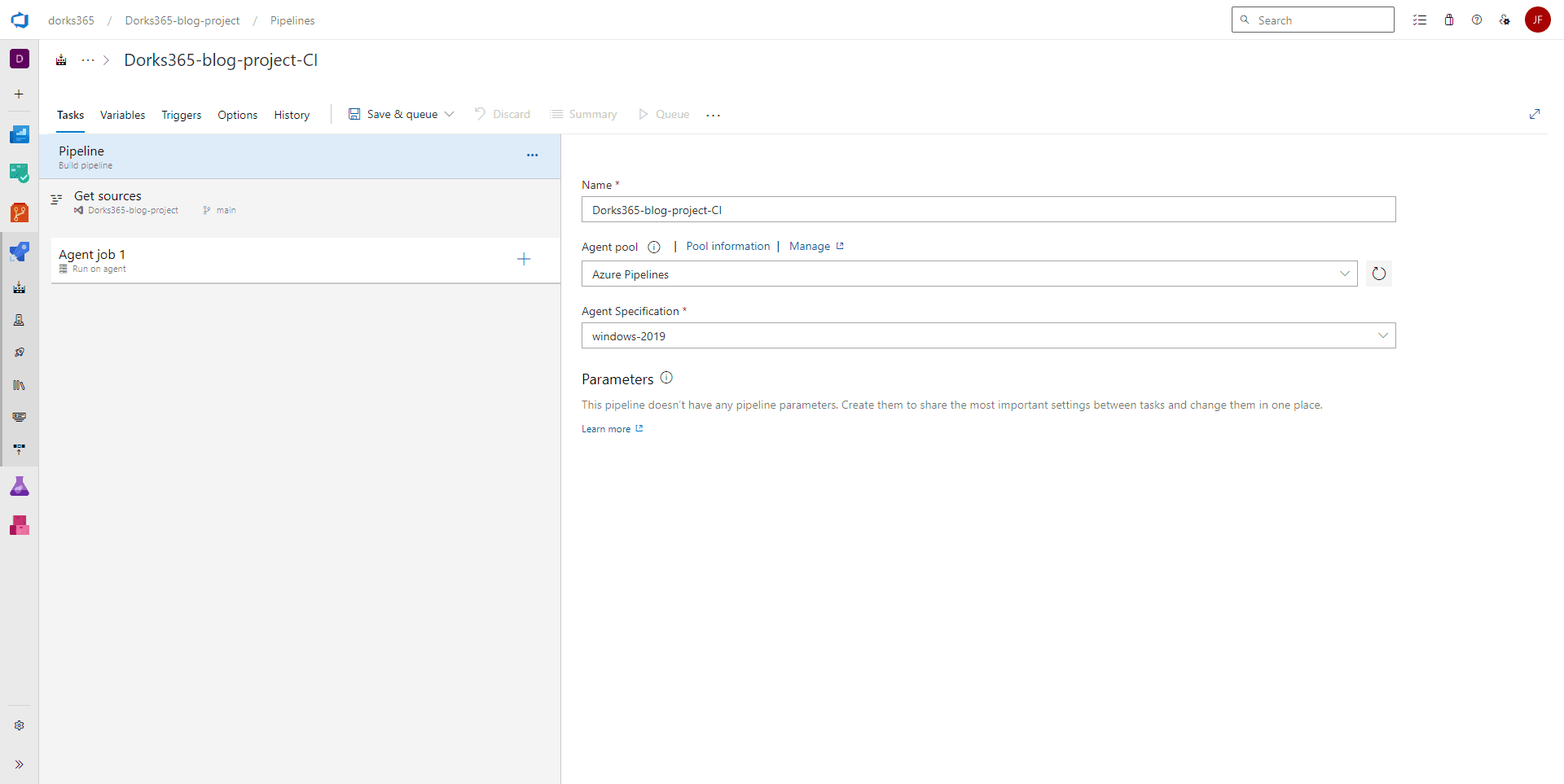Click the Discard button
Image resolution: width=1564 pixels, height=784 pixels.
tap(503, 114)
